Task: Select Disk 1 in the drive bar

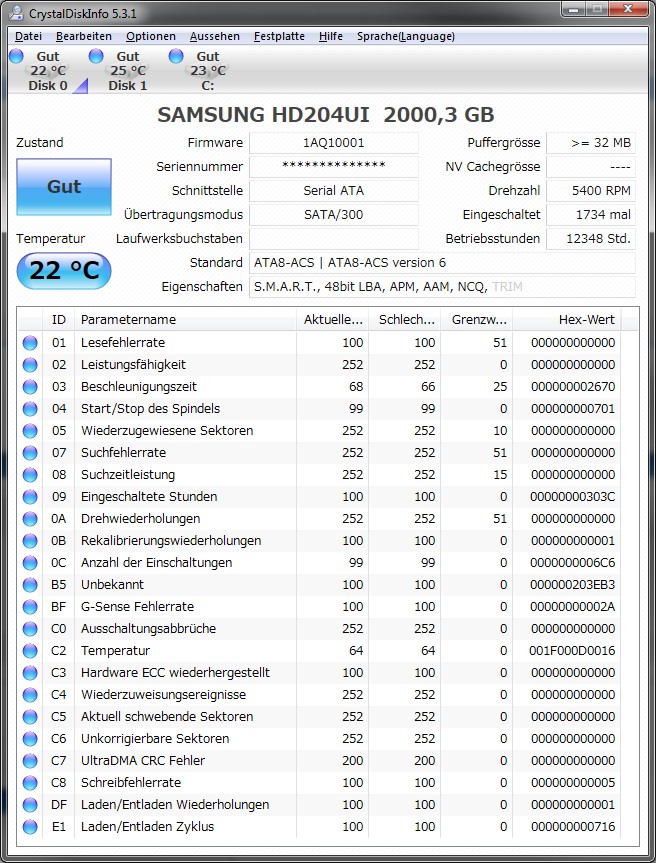Action: click(128, 71)
